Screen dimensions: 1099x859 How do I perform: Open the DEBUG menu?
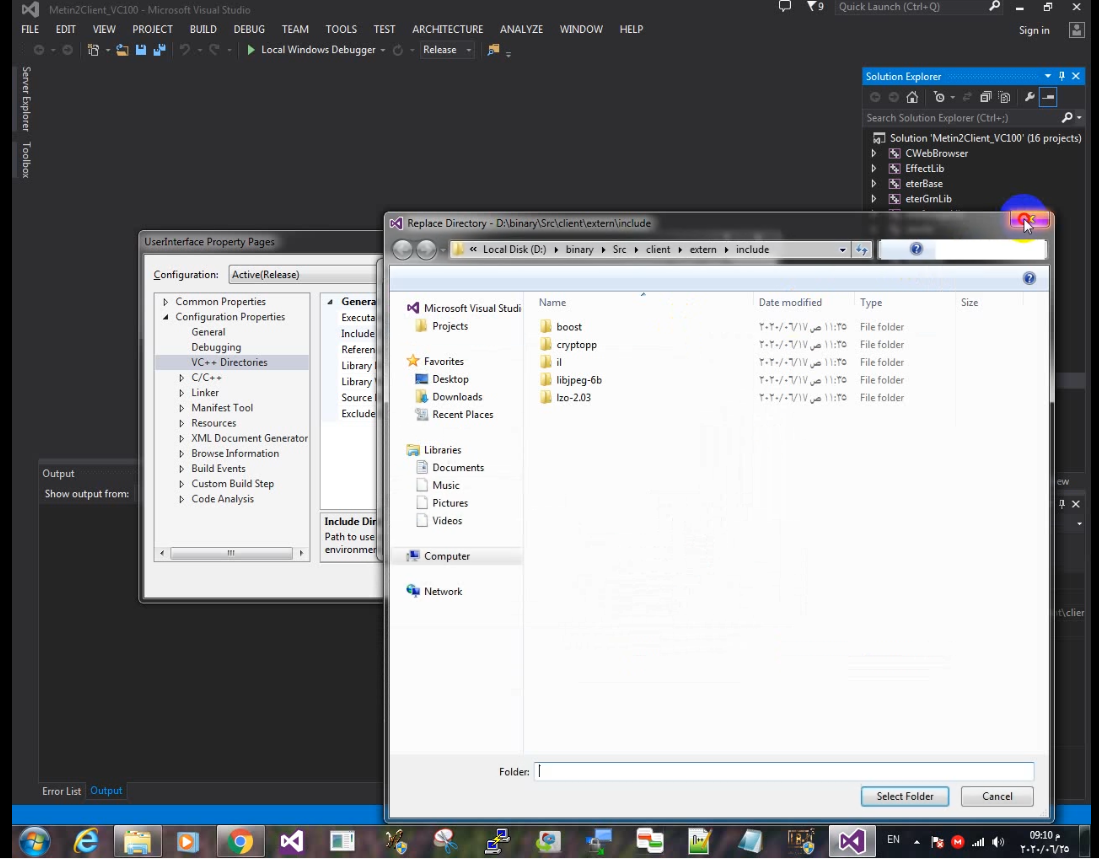click(x=249, y=29)
